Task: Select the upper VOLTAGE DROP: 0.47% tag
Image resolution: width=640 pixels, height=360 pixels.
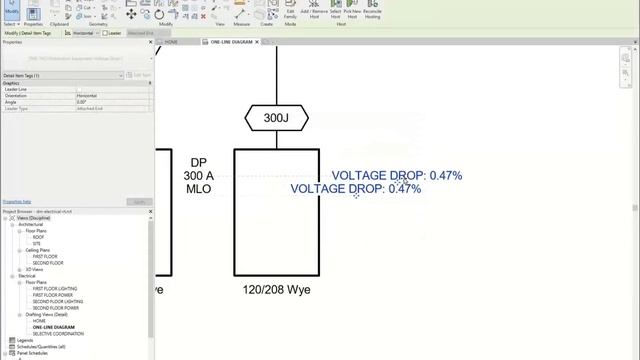Action: [397, 176]
